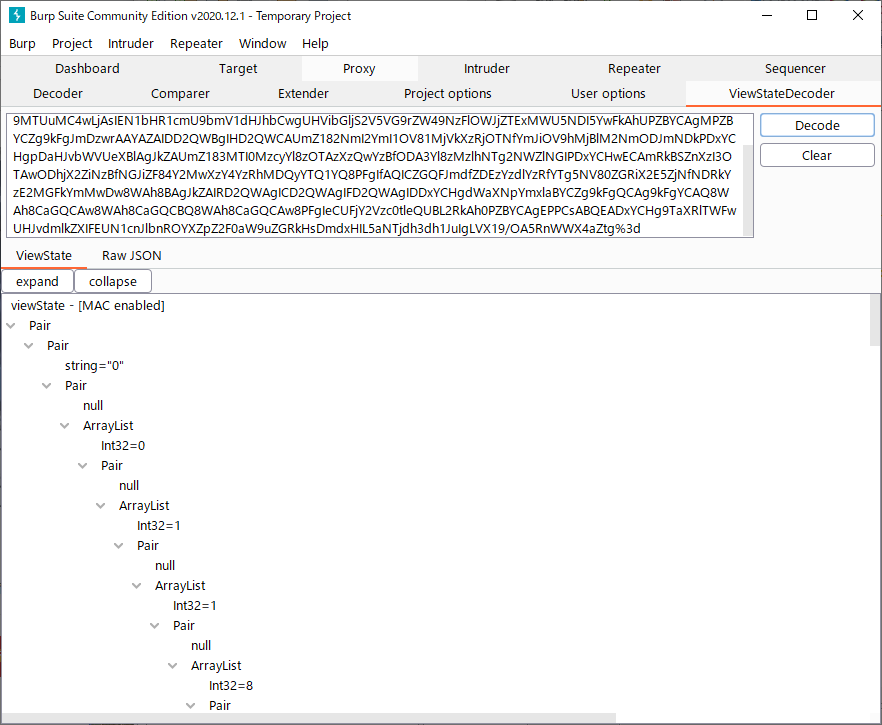Image resolution: width=882 pixels, height=725 pixels.
Task: Collapse the Pair node under string="0"
Action: [x=47, y=385]
